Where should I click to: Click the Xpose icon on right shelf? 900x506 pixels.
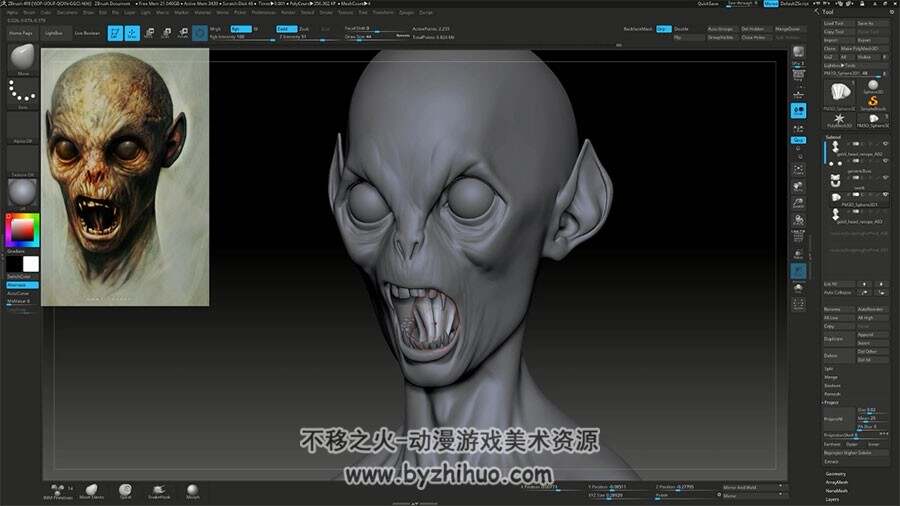[798, 305]
